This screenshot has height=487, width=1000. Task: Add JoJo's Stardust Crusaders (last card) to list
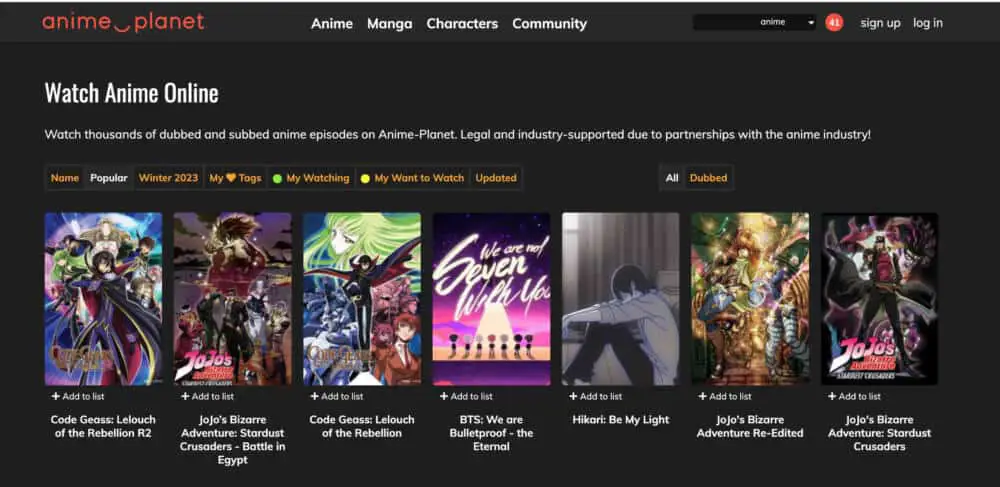[855, 396]
